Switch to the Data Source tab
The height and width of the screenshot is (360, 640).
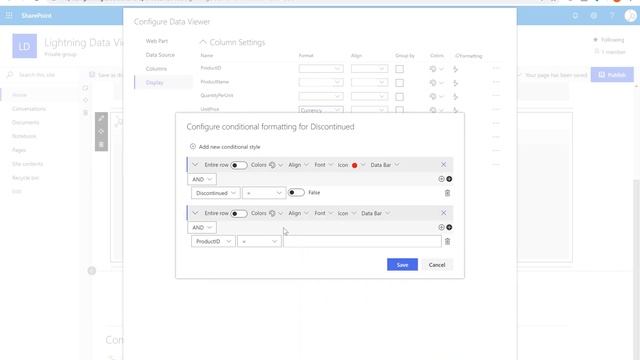pyautogui.click(x=160, y=55)
